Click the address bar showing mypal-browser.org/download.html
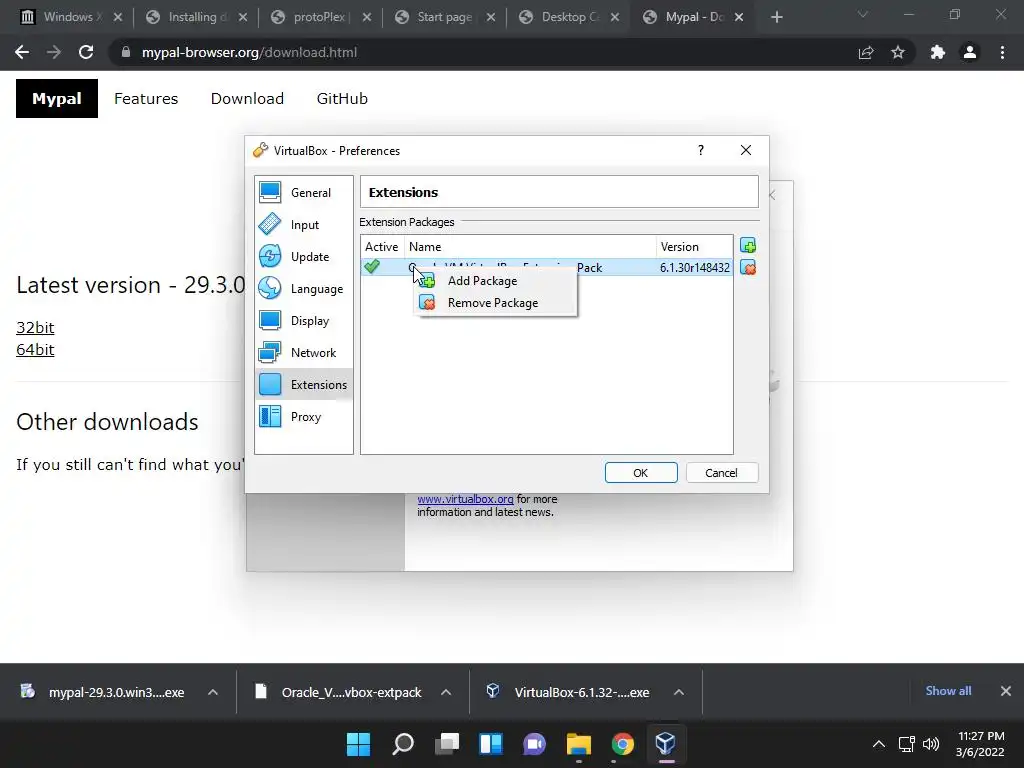This screenshot has height=768, width=1024. tap(483, 52)
